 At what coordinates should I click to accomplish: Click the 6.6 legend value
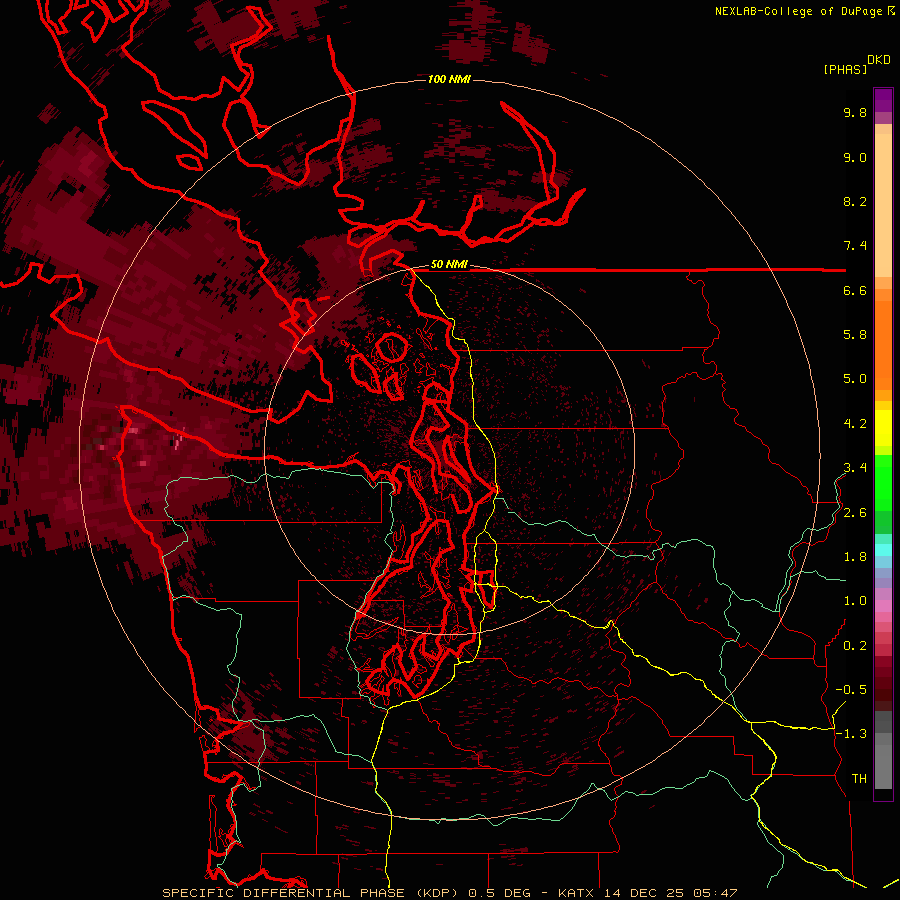(855, 290)
